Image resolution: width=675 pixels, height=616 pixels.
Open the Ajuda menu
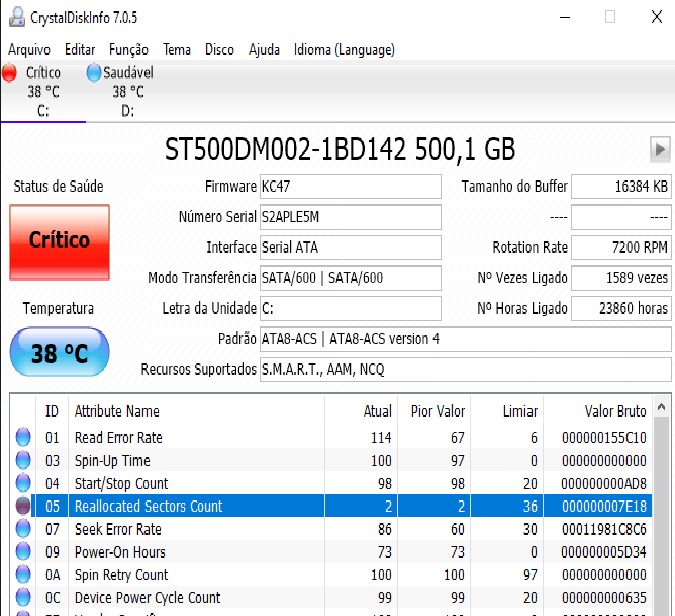coord(264,50)
